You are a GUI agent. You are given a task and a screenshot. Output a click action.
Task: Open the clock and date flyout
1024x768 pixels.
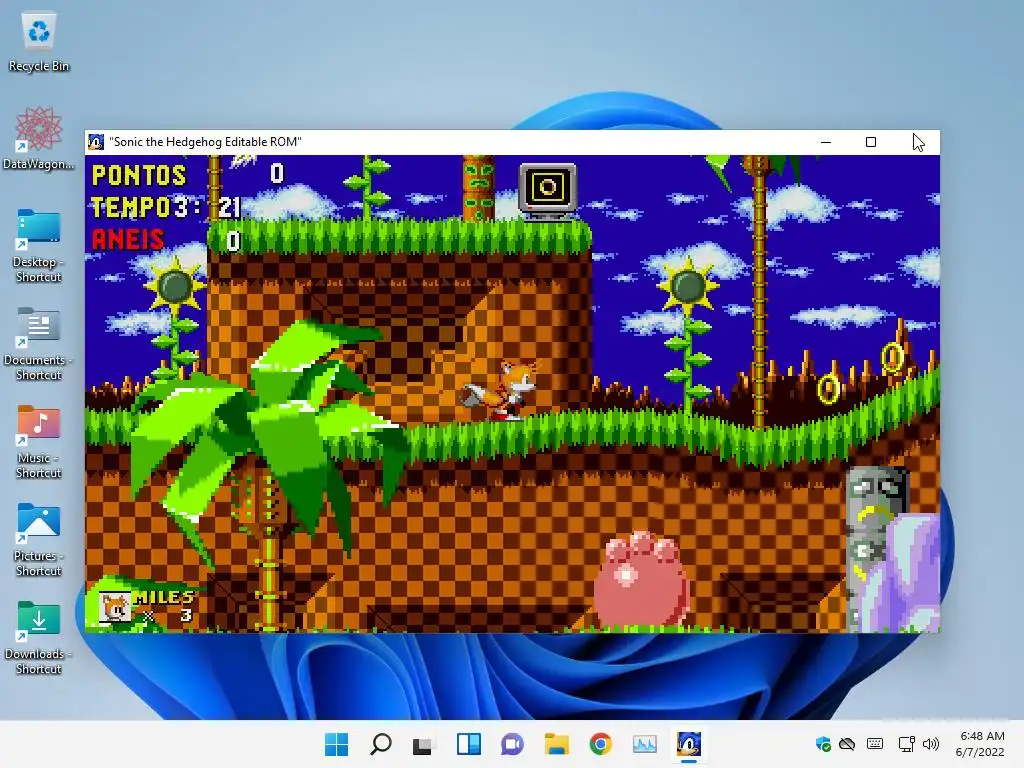coord(980,744)
